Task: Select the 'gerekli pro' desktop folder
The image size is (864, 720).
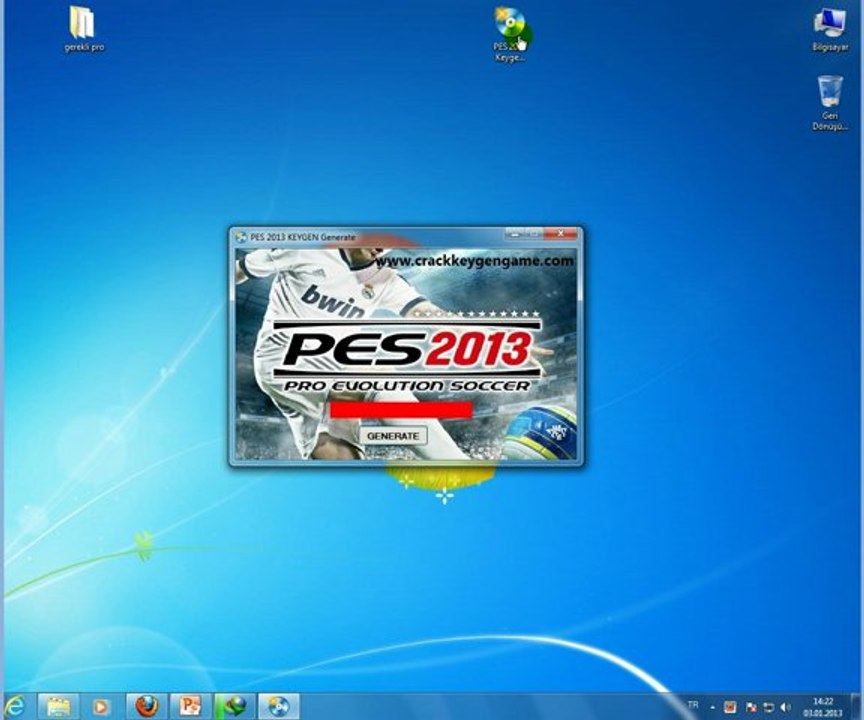Action: pos(83,29)
